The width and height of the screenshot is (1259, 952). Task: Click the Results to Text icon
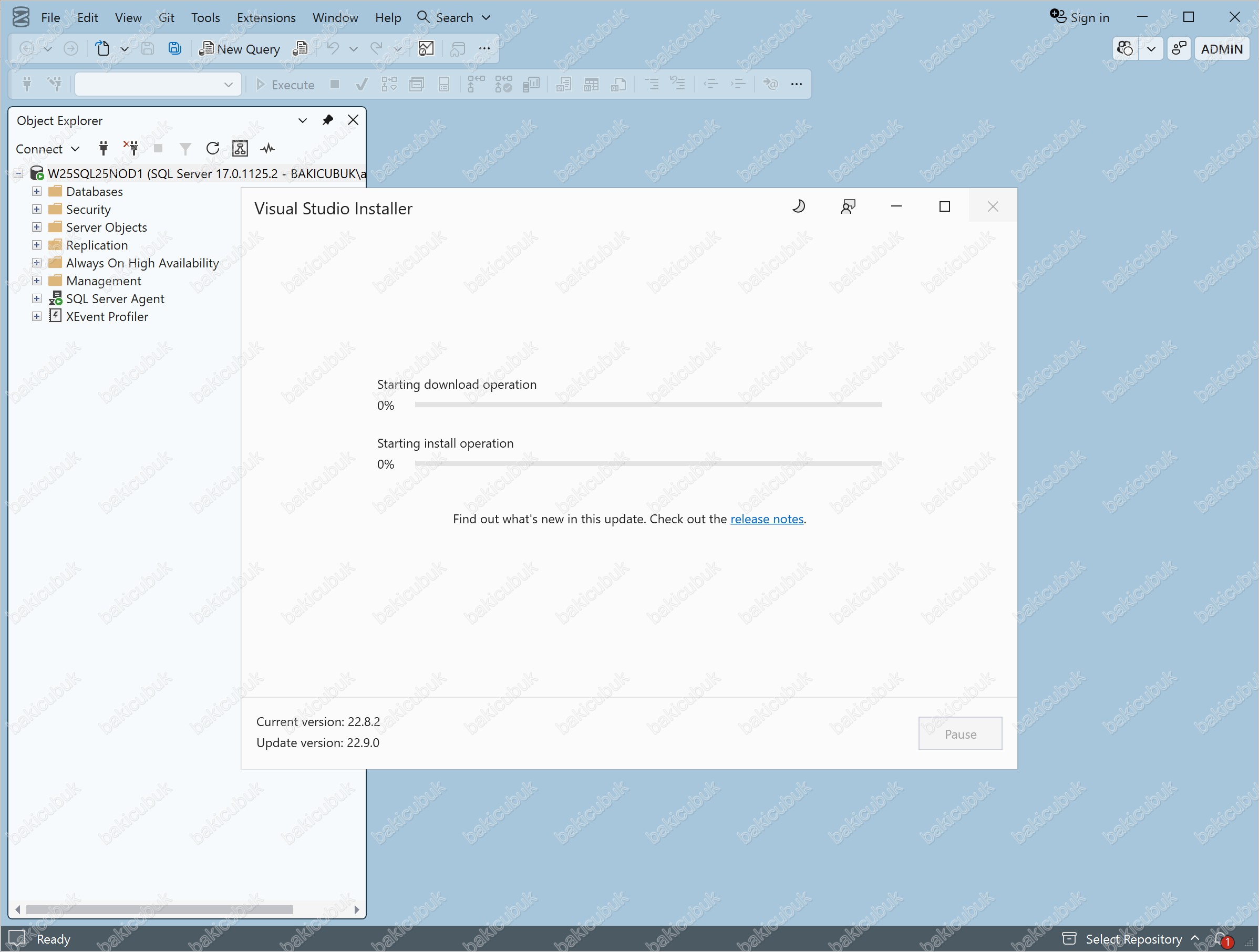pos(564,84)
